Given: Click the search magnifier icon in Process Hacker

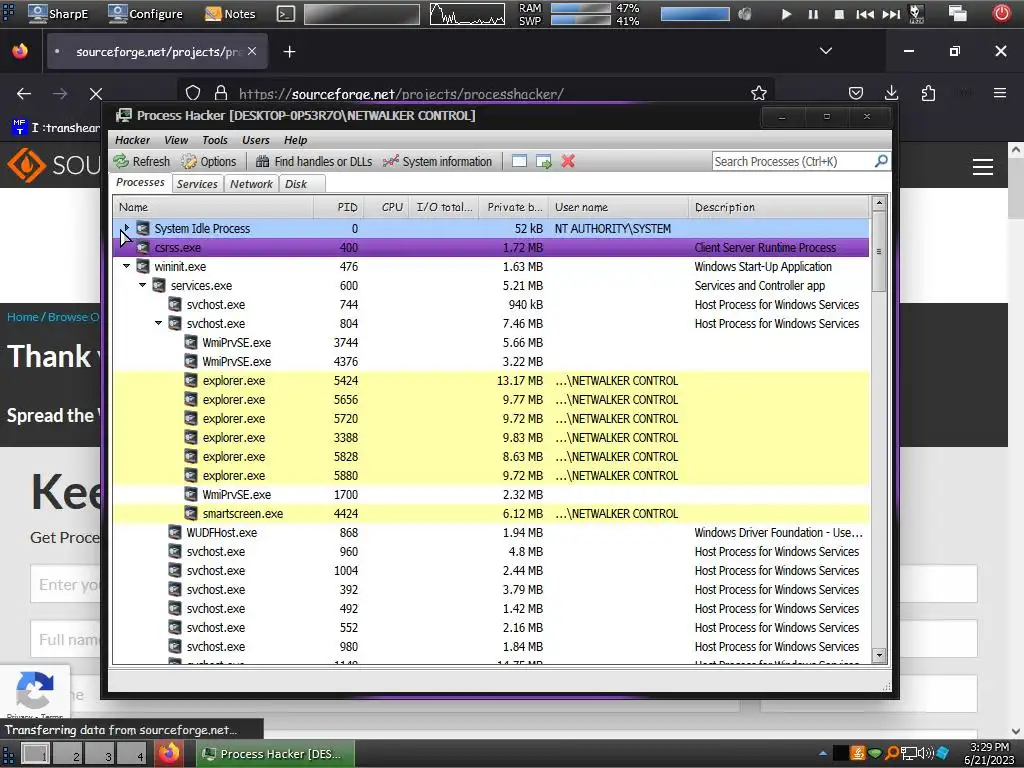Looking at the screenshot, I should point(881,161).
